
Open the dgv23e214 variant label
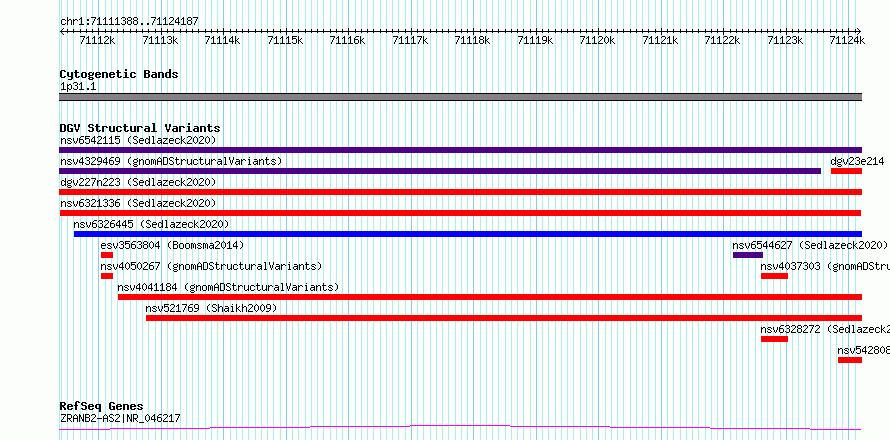[857, 161]
